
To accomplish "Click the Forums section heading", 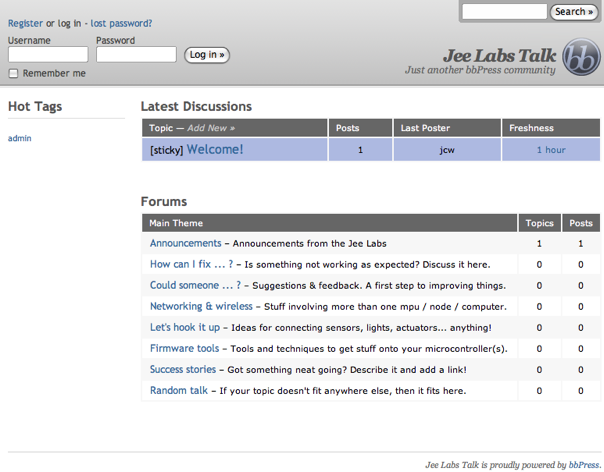I will pyautogui.click(x=164, y=202).
